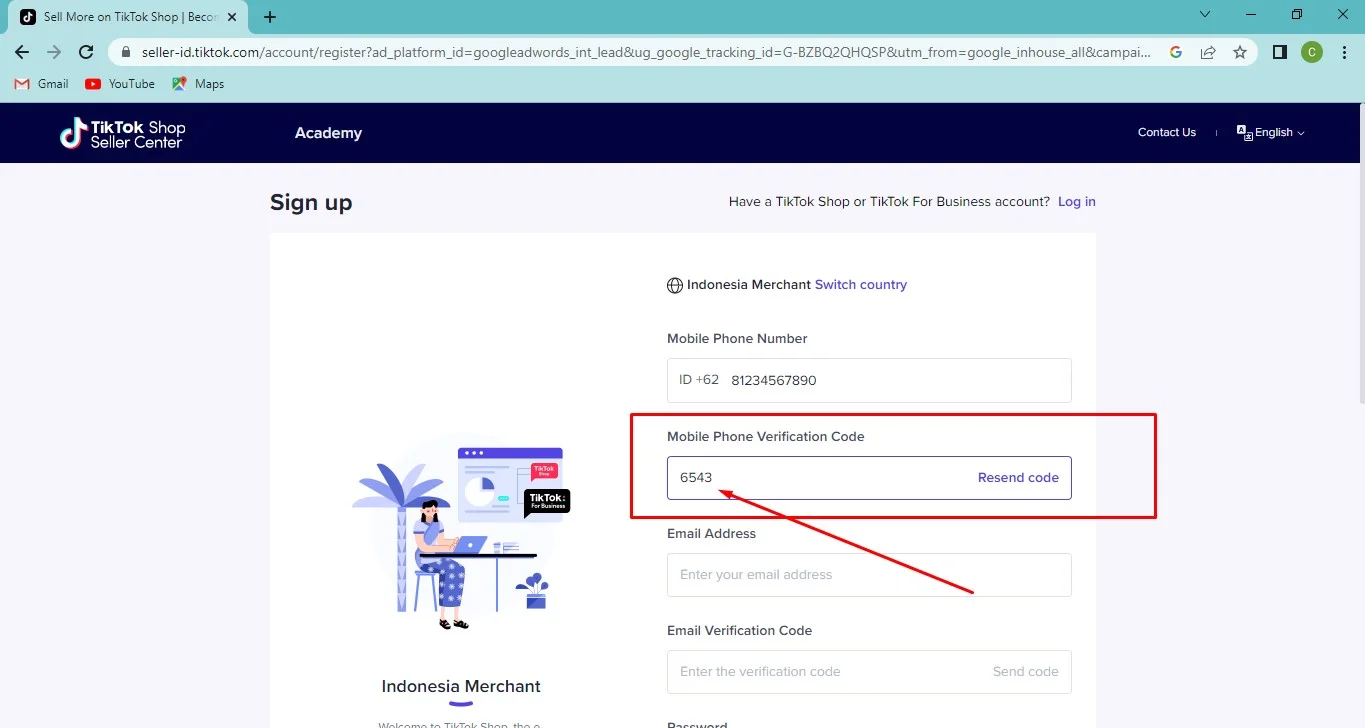Bookmark this page with star icon
1365x728 pixels.
pos(1240,52)
